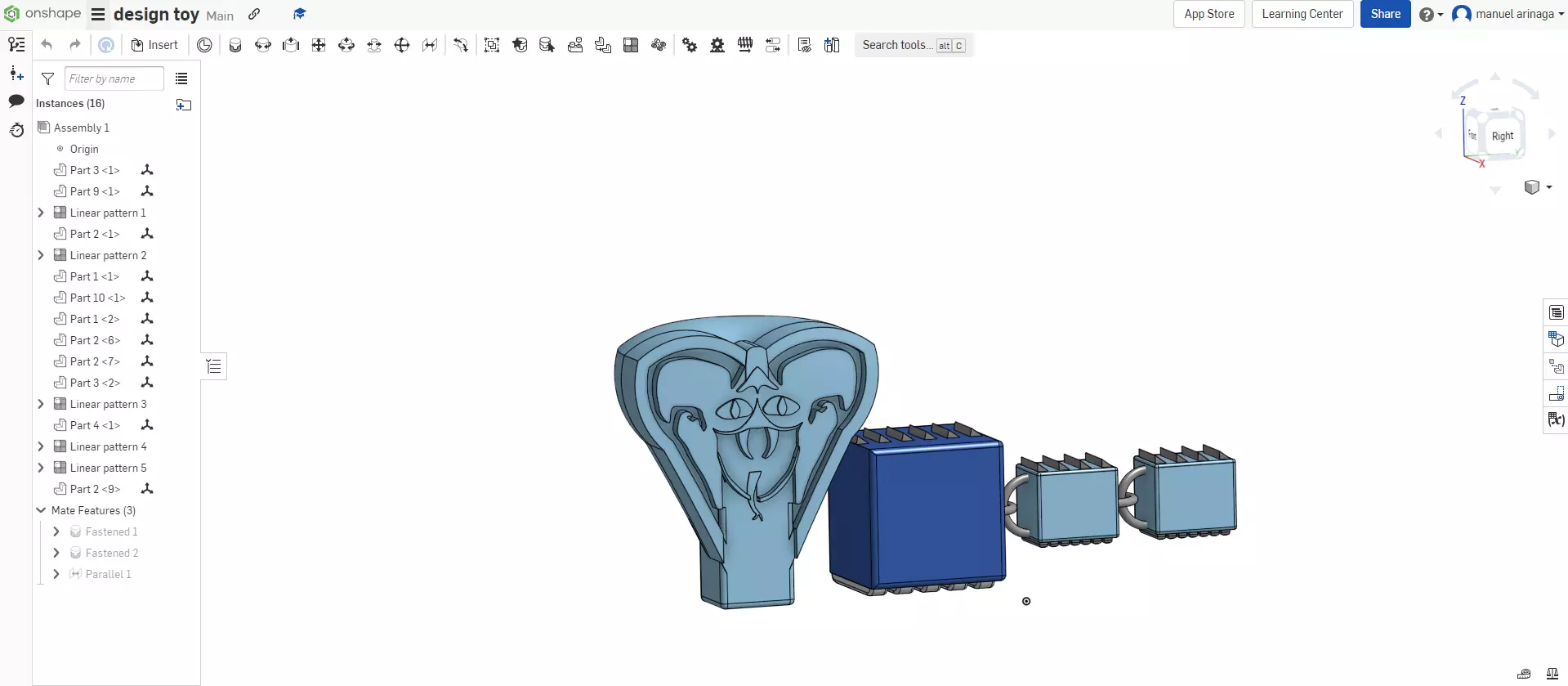Select the Rack and pinion relation tool
The width and height of the screenshot is (1568, 686).
717,45
